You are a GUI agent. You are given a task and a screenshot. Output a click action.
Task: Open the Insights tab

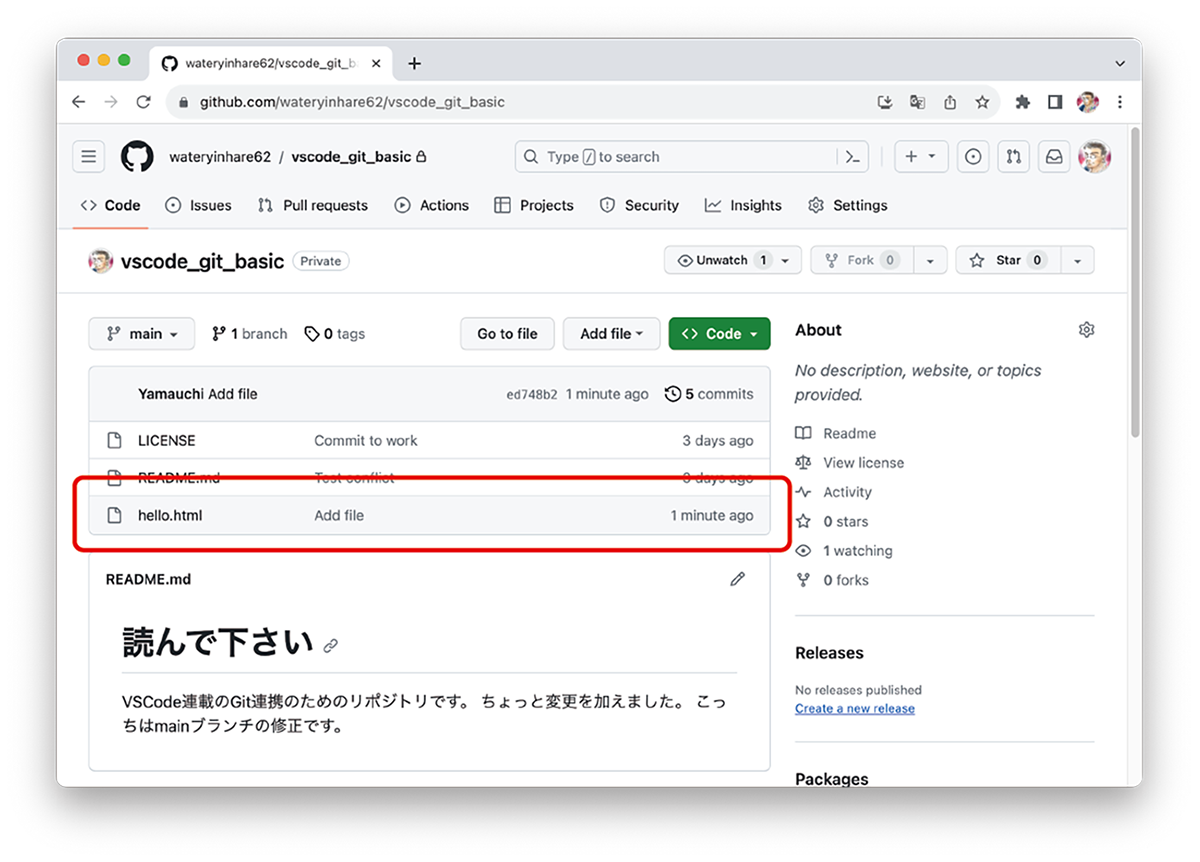pos(744,205)
